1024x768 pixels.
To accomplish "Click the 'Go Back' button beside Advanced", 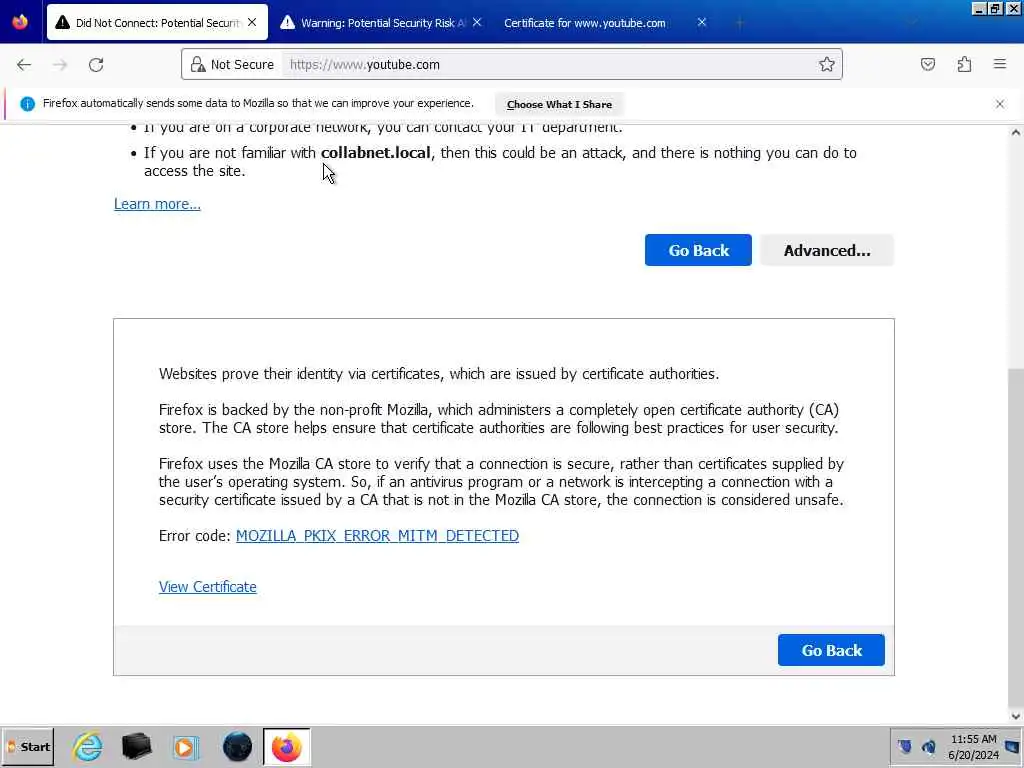I will point(698,250).
